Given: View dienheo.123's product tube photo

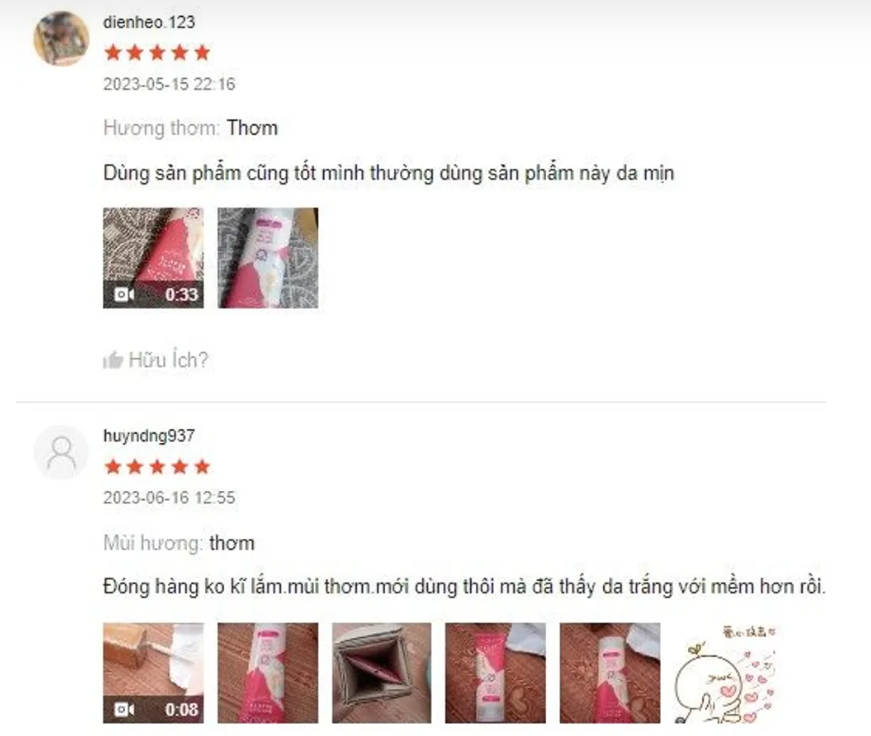Looking at the screenshot, I should (x=268, y=258).
